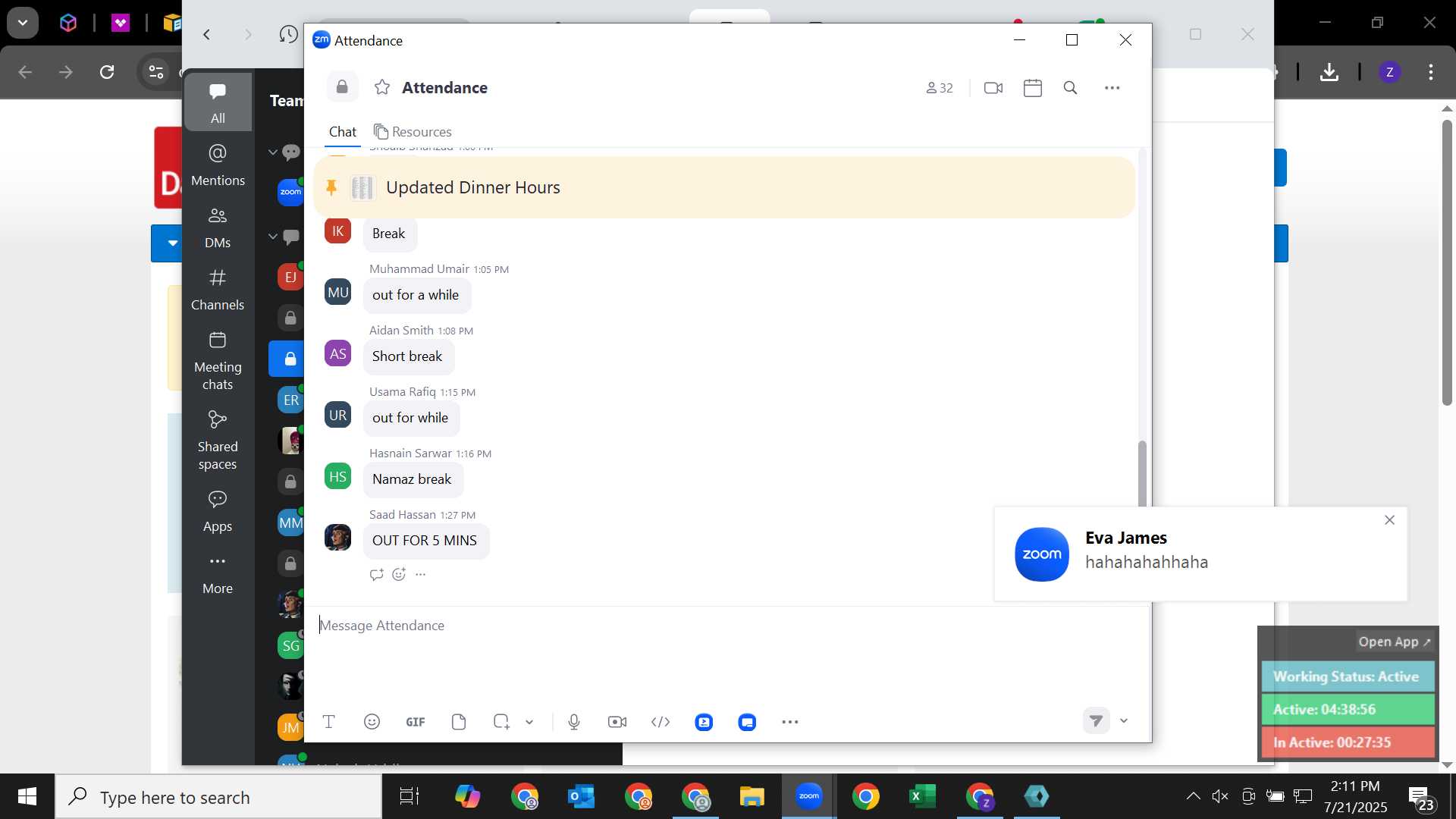
Task: Click Working Status: Active bar
Action: tap(1348, 676)
